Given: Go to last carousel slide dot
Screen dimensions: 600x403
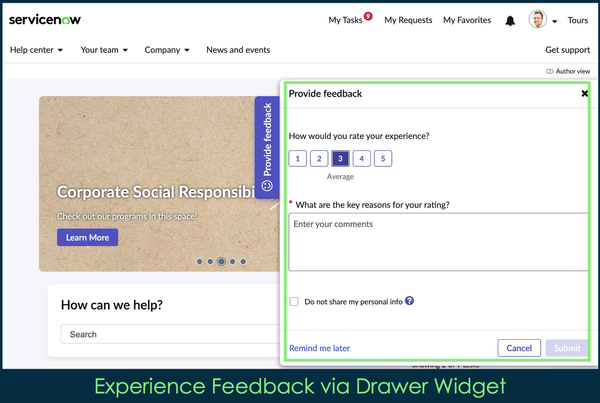Looking at the screenshot, I should (x=243, y=261).
